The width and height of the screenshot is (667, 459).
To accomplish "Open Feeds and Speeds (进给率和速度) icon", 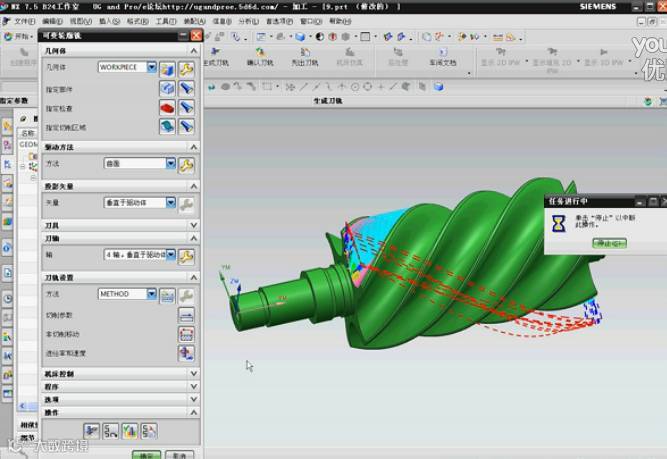I will 186,353.
